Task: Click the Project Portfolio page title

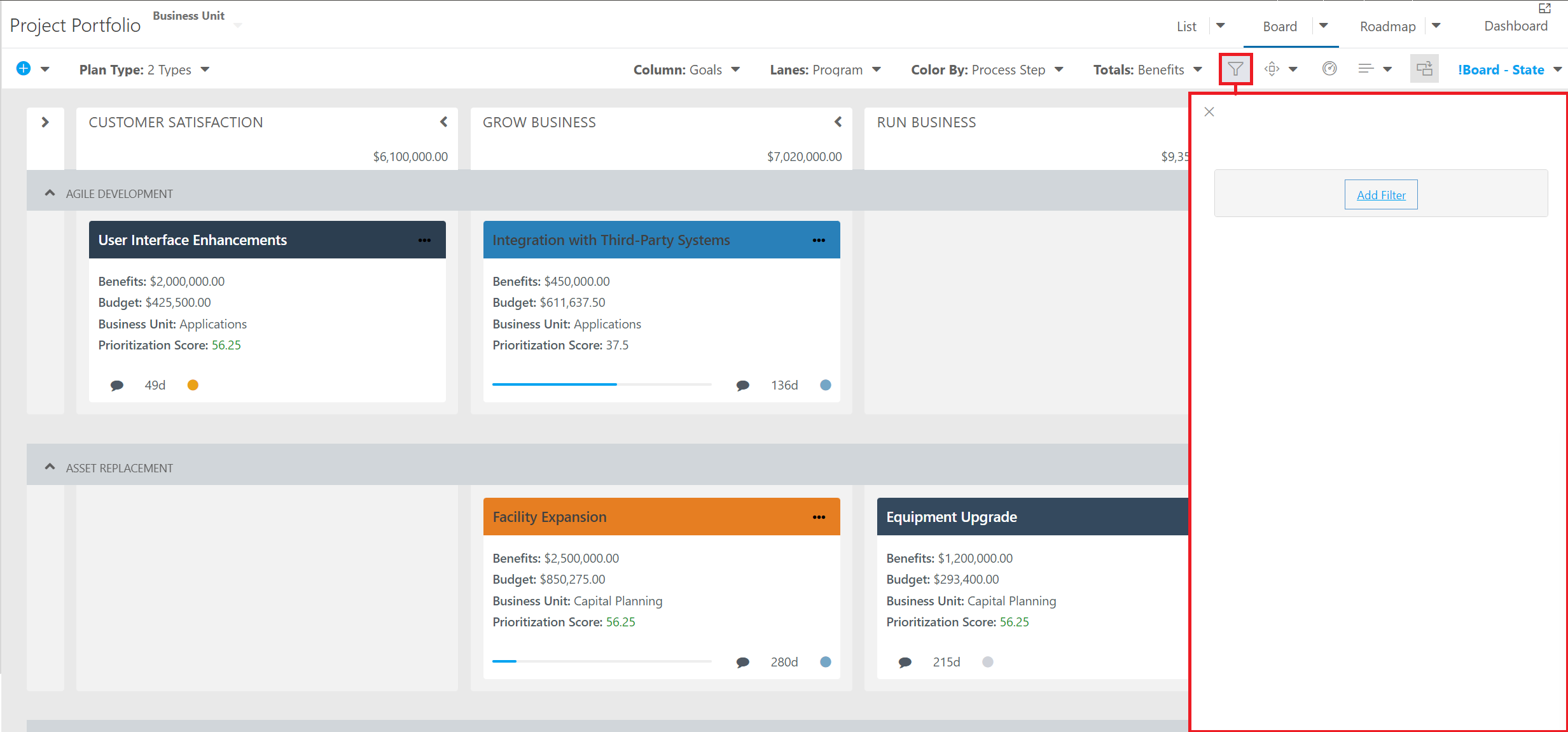Action: click(x=75, y=25)
